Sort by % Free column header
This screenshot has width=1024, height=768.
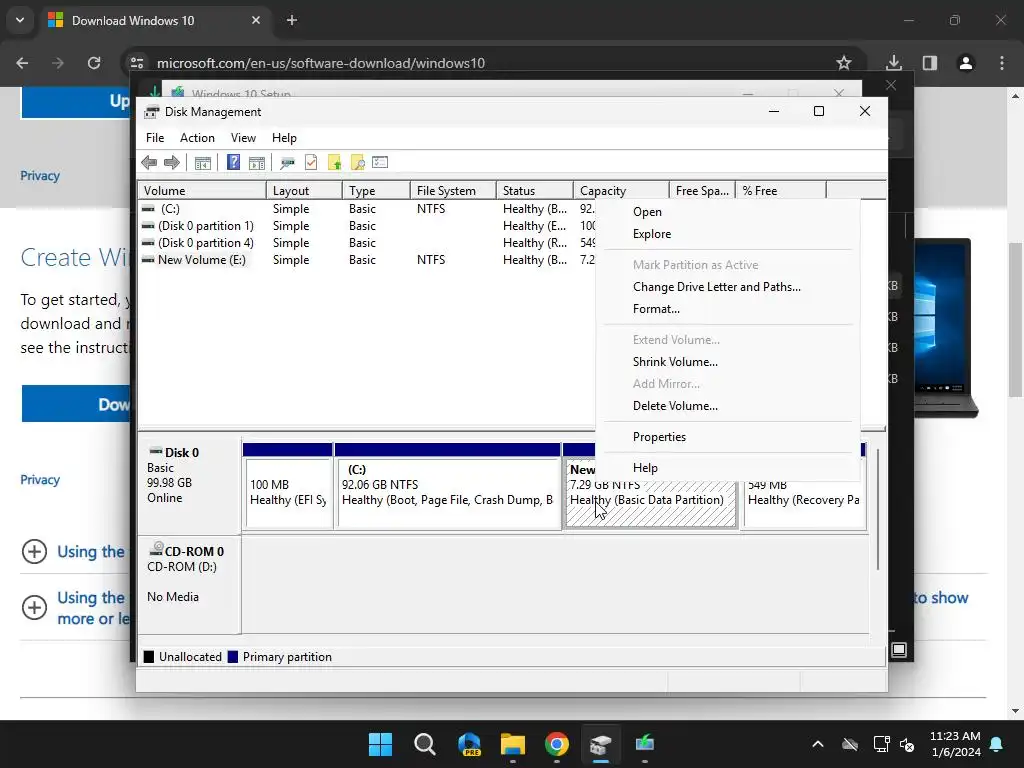tap(780, 191)
